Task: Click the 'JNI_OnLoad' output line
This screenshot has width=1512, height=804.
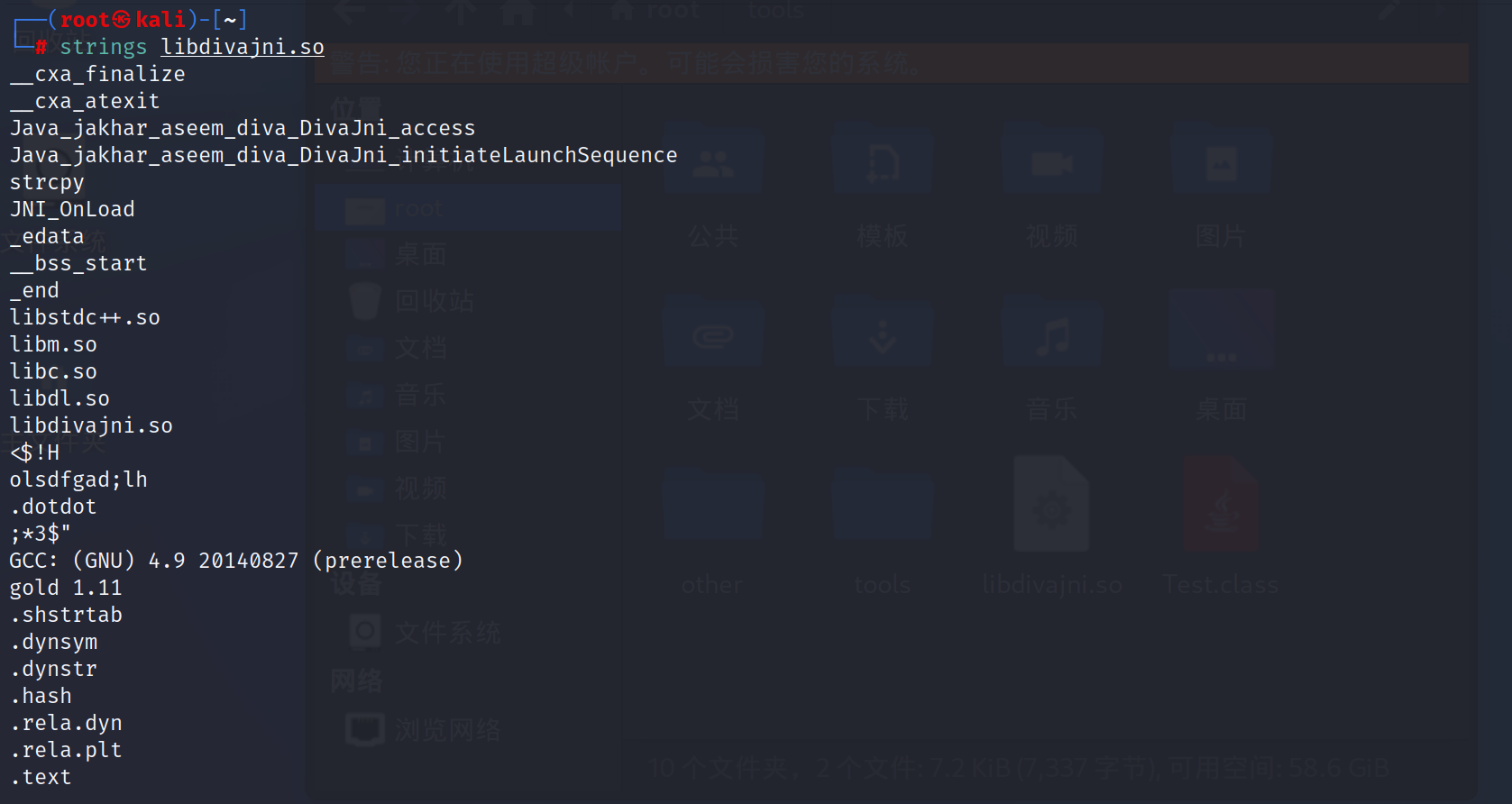Action: tap(72, 209)
